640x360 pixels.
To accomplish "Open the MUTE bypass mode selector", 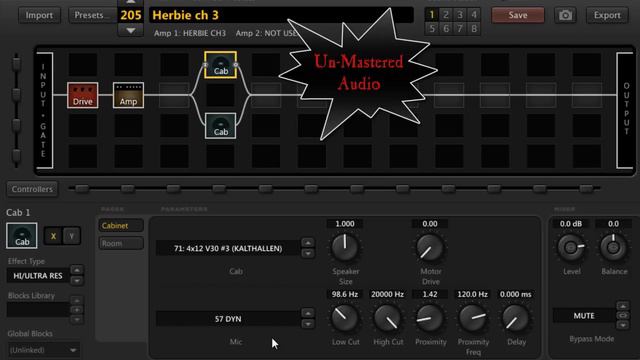I will [584, 316].
